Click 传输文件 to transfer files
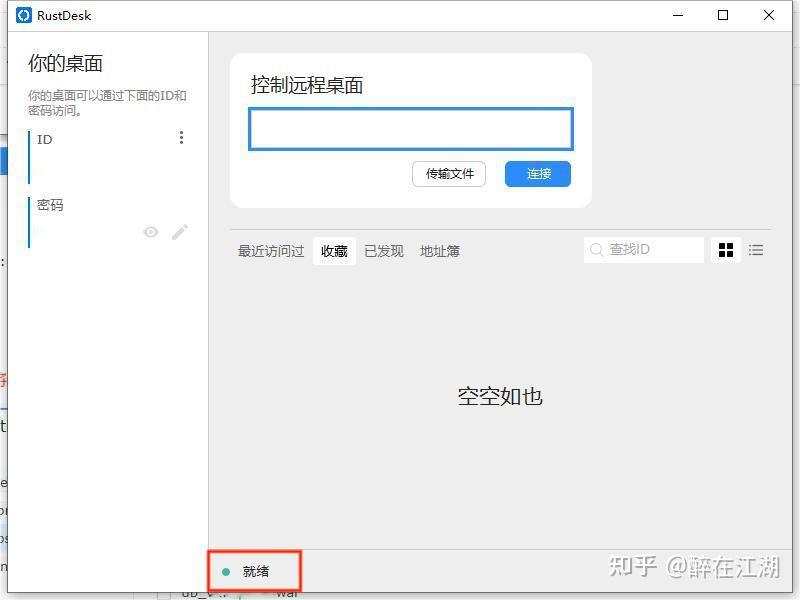The width and height of the screenshot is (800, 600). point(448,173)
